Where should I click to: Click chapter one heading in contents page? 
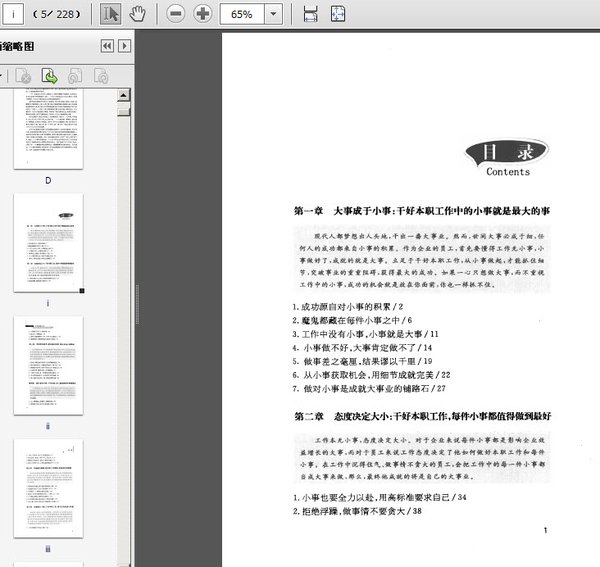click(x=422, y=212)
